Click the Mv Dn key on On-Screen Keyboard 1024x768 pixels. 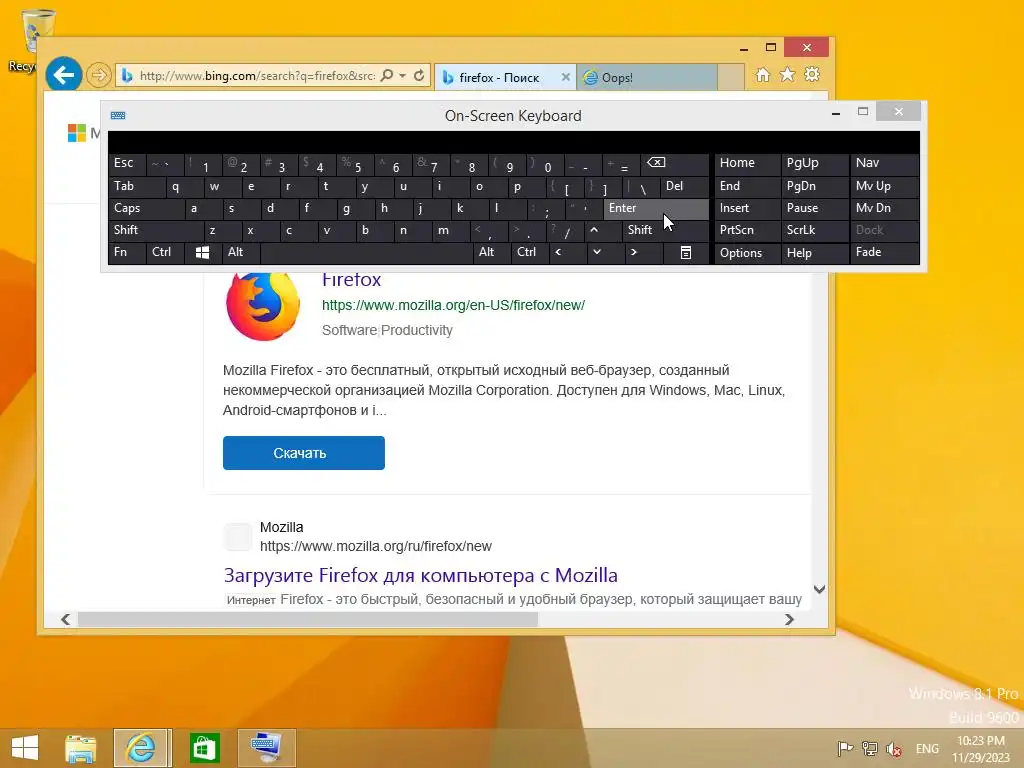pos(884,208)
